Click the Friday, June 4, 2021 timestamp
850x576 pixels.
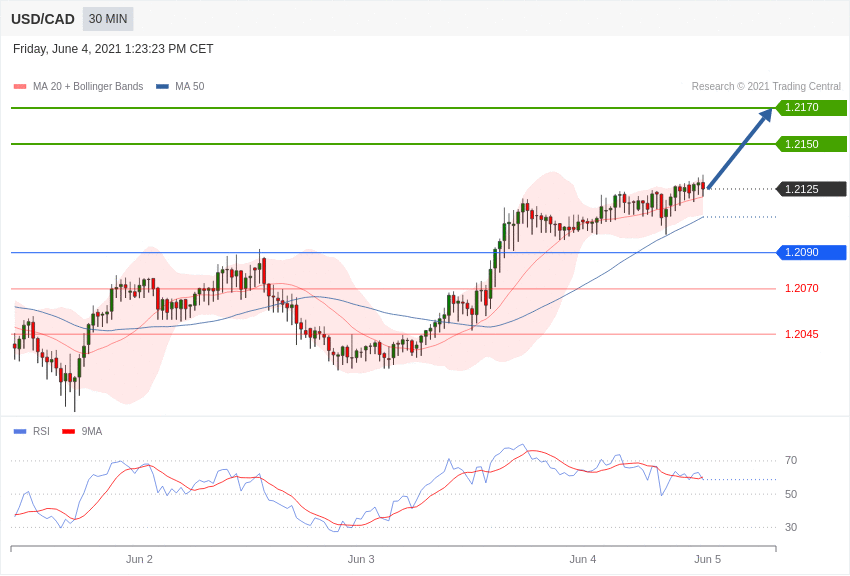(113, 49)
